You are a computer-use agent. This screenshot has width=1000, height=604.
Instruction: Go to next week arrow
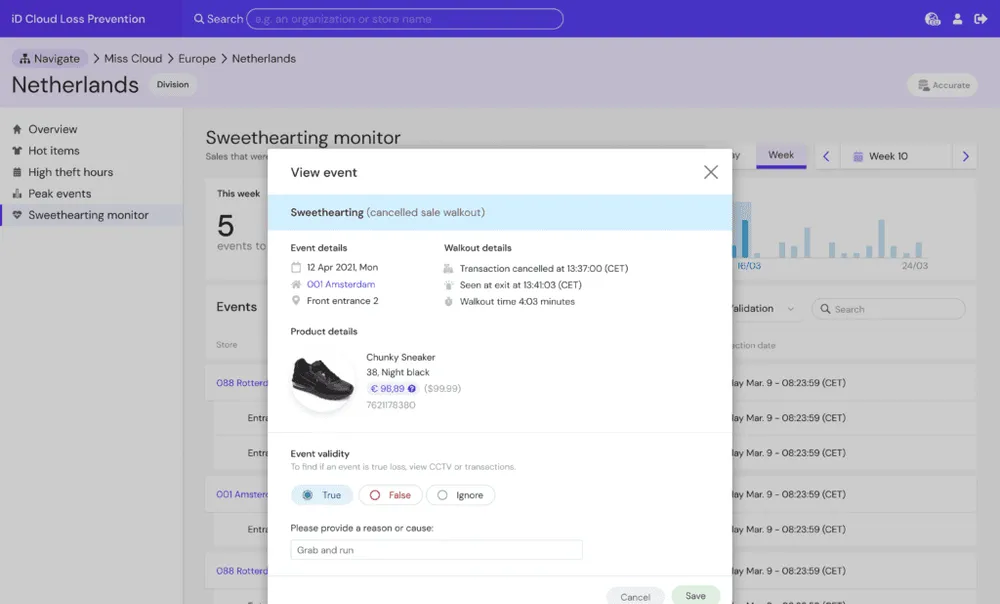point(965,156)
